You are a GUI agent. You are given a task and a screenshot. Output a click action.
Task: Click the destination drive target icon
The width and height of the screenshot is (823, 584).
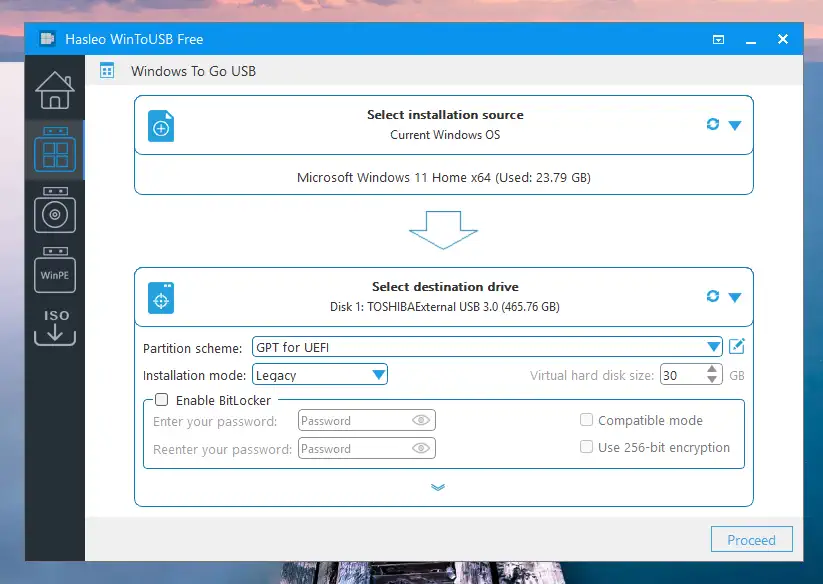pyautogui.click(x=161, y=298)
